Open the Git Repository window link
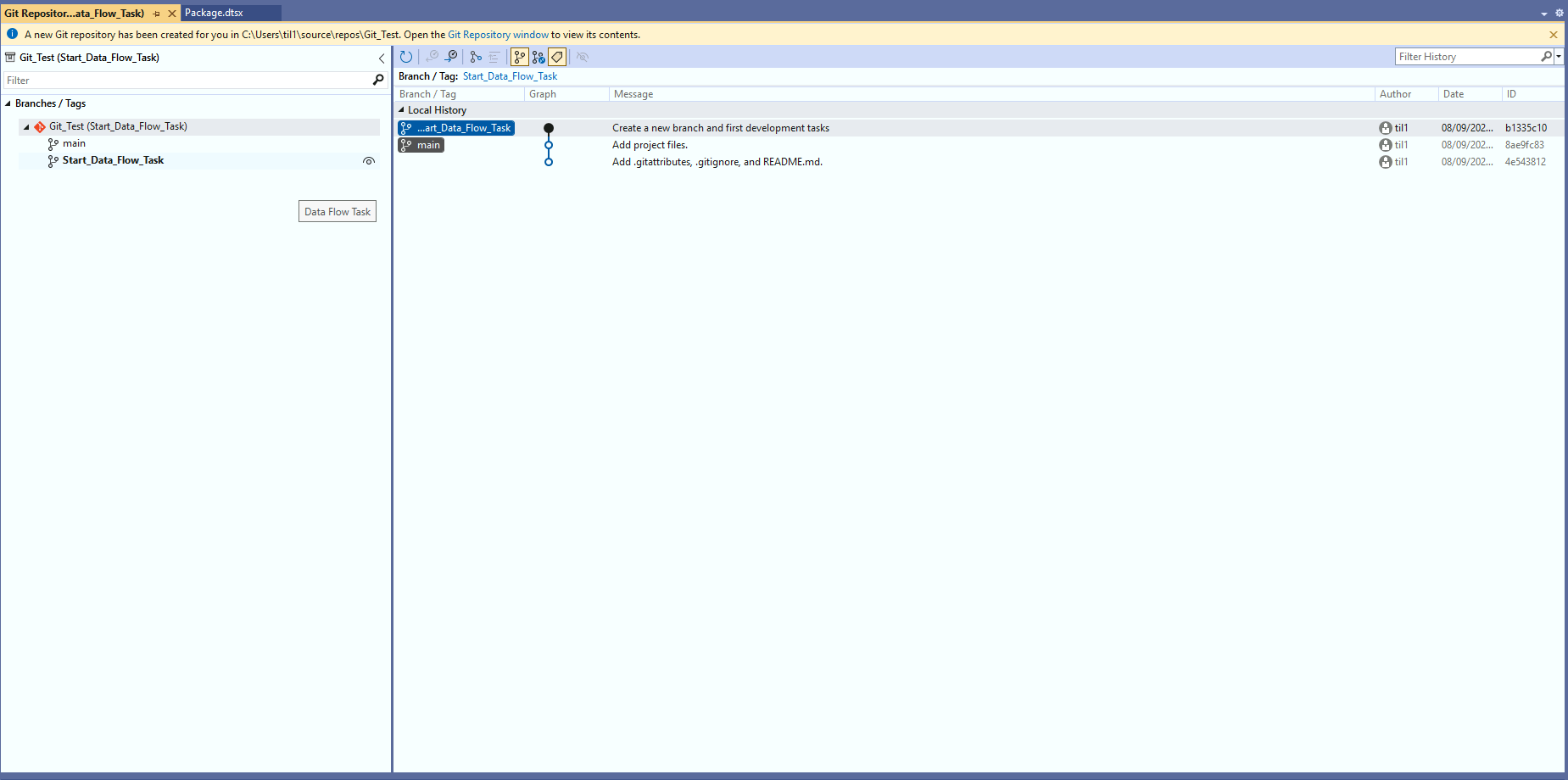Viewport: 1568px width, 780px height. pyautogui.click(x=499, y=35)
